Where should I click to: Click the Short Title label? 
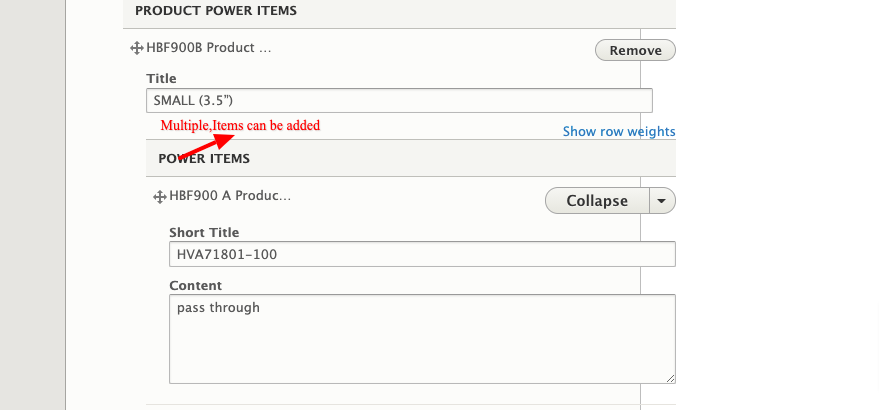(x=204, y=232)
